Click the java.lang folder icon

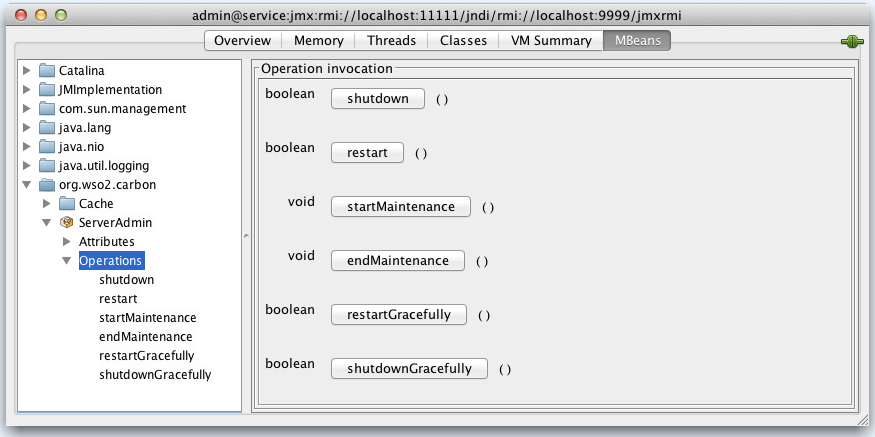[x=47, y=128]
